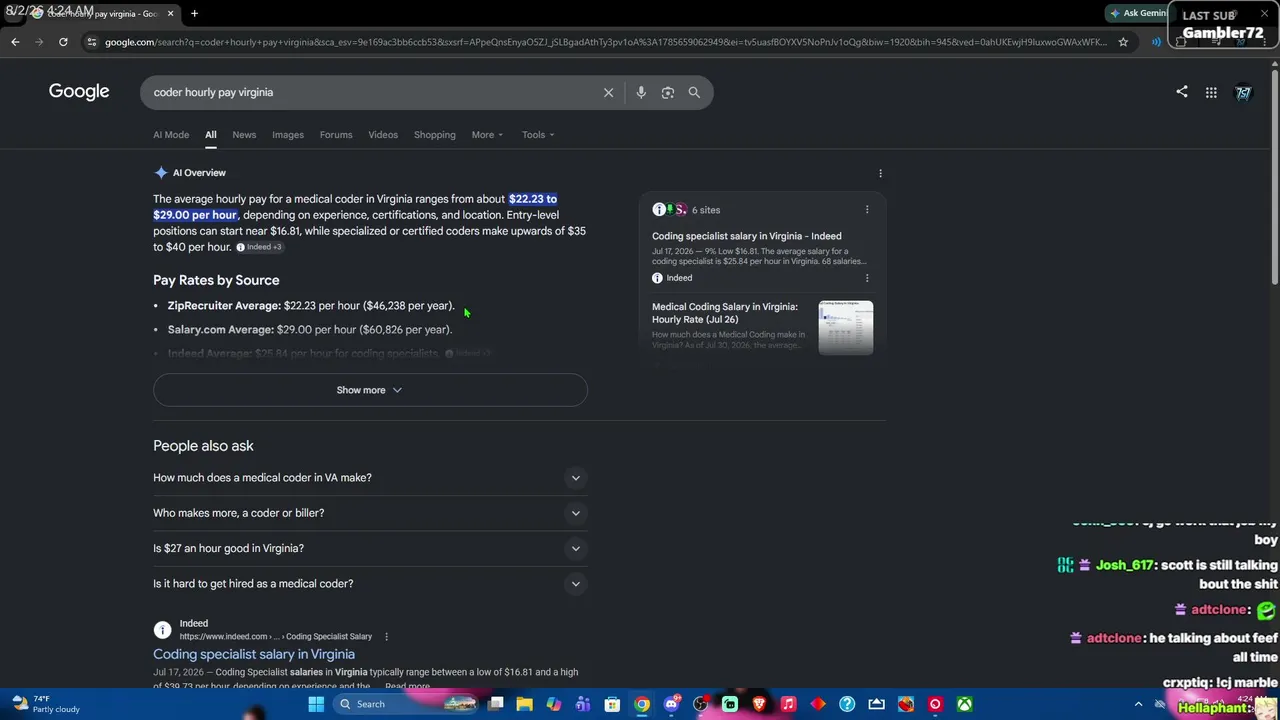Switch to the Images tab

288,135
